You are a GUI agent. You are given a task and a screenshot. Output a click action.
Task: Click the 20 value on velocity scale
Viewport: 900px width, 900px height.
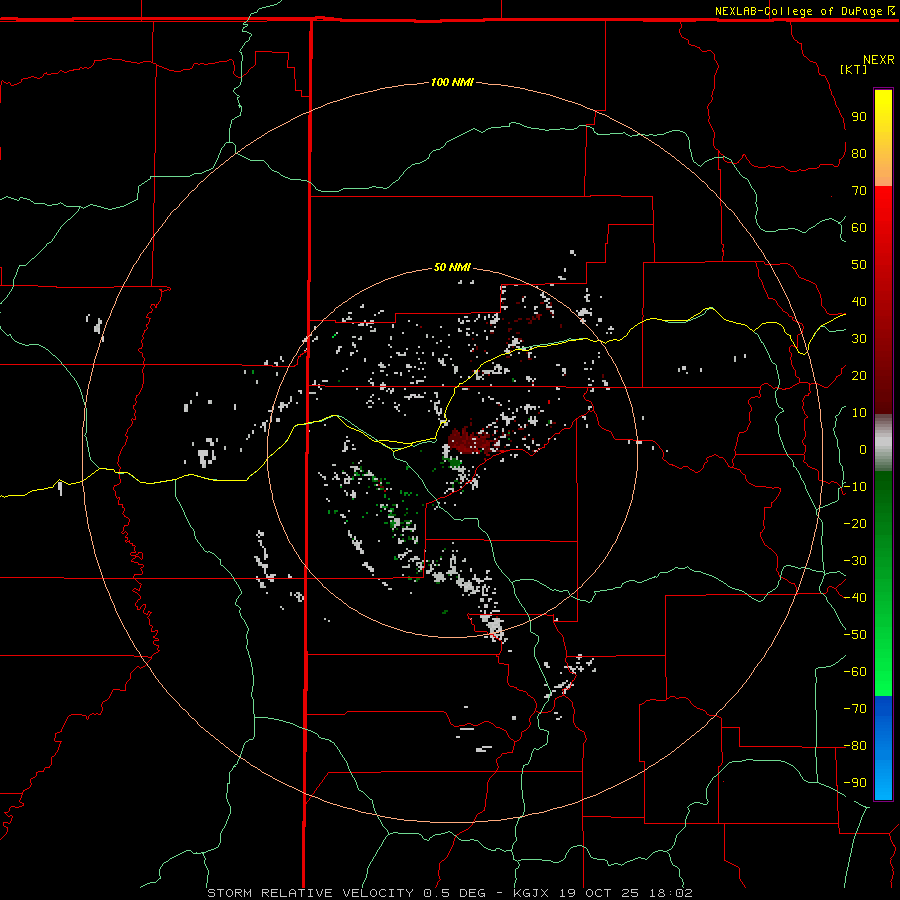point(859,375)
